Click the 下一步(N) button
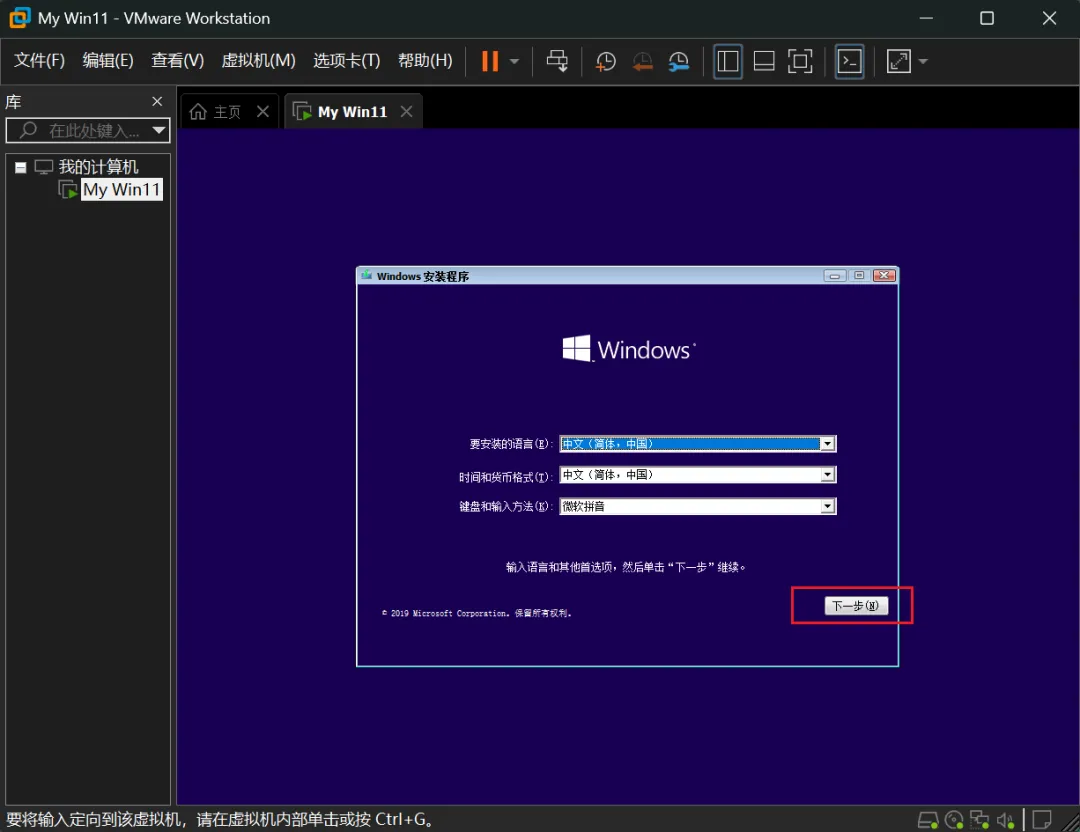Viewport: 1080px width, 832px height. 855,605
